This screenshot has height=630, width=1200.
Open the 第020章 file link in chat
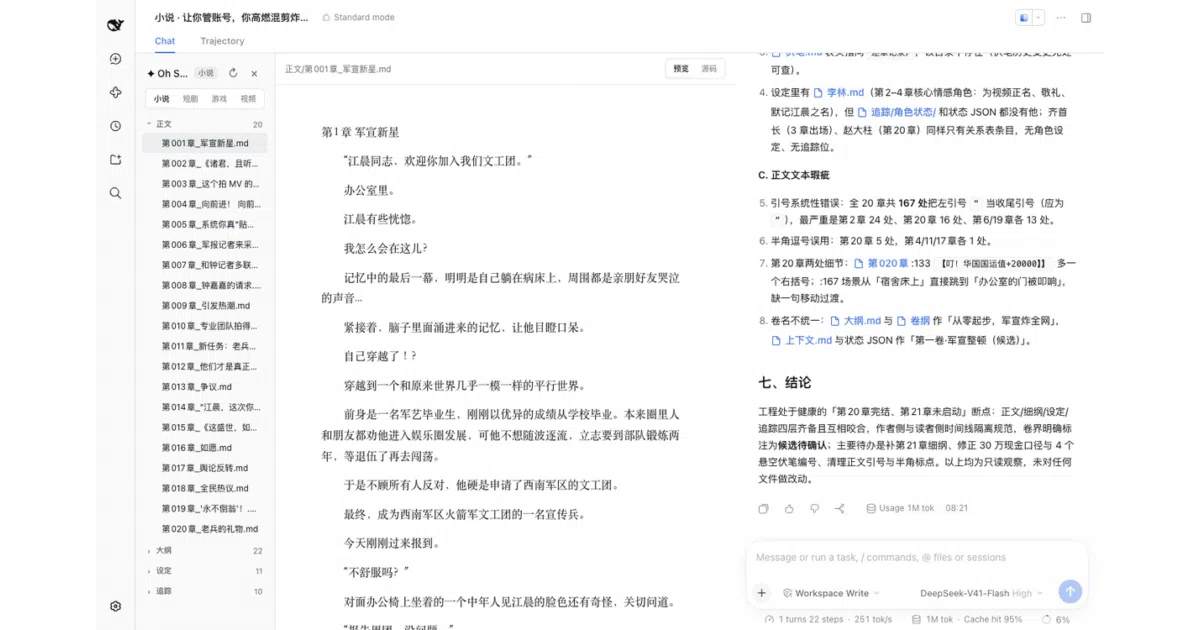[881, 264]
